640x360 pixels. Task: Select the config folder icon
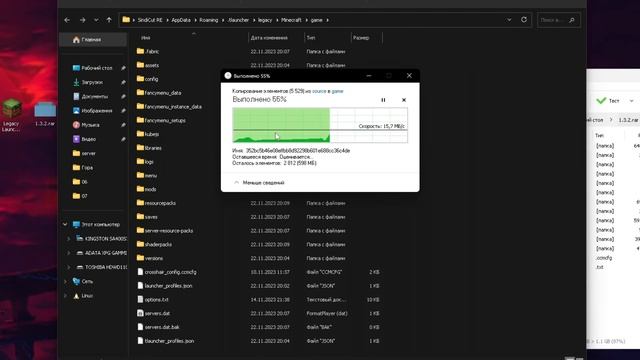click(x=140, y=79)
